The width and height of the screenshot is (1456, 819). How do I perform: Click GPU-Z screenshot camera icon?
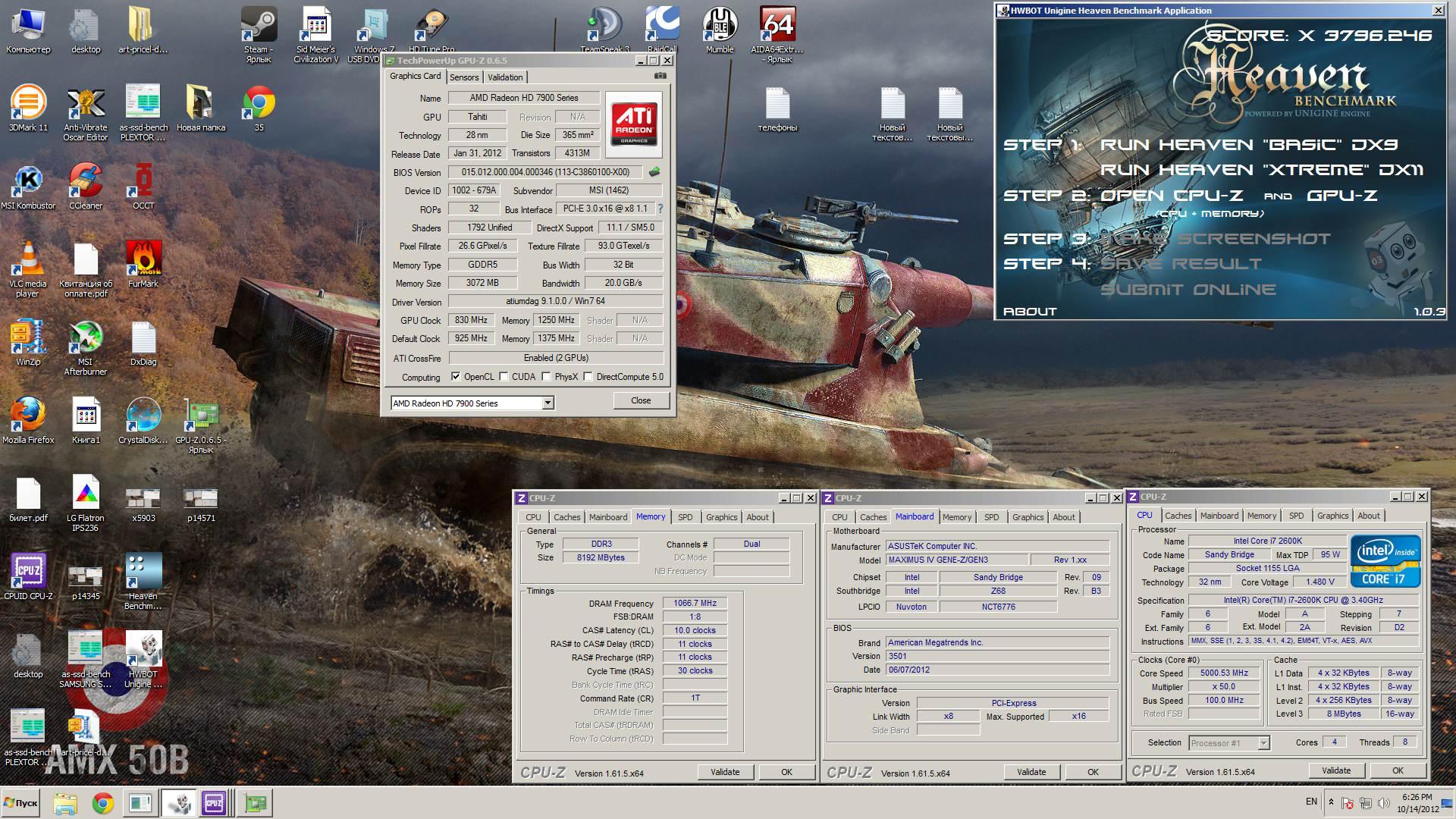pyautogui.click(x=661, y=76)
